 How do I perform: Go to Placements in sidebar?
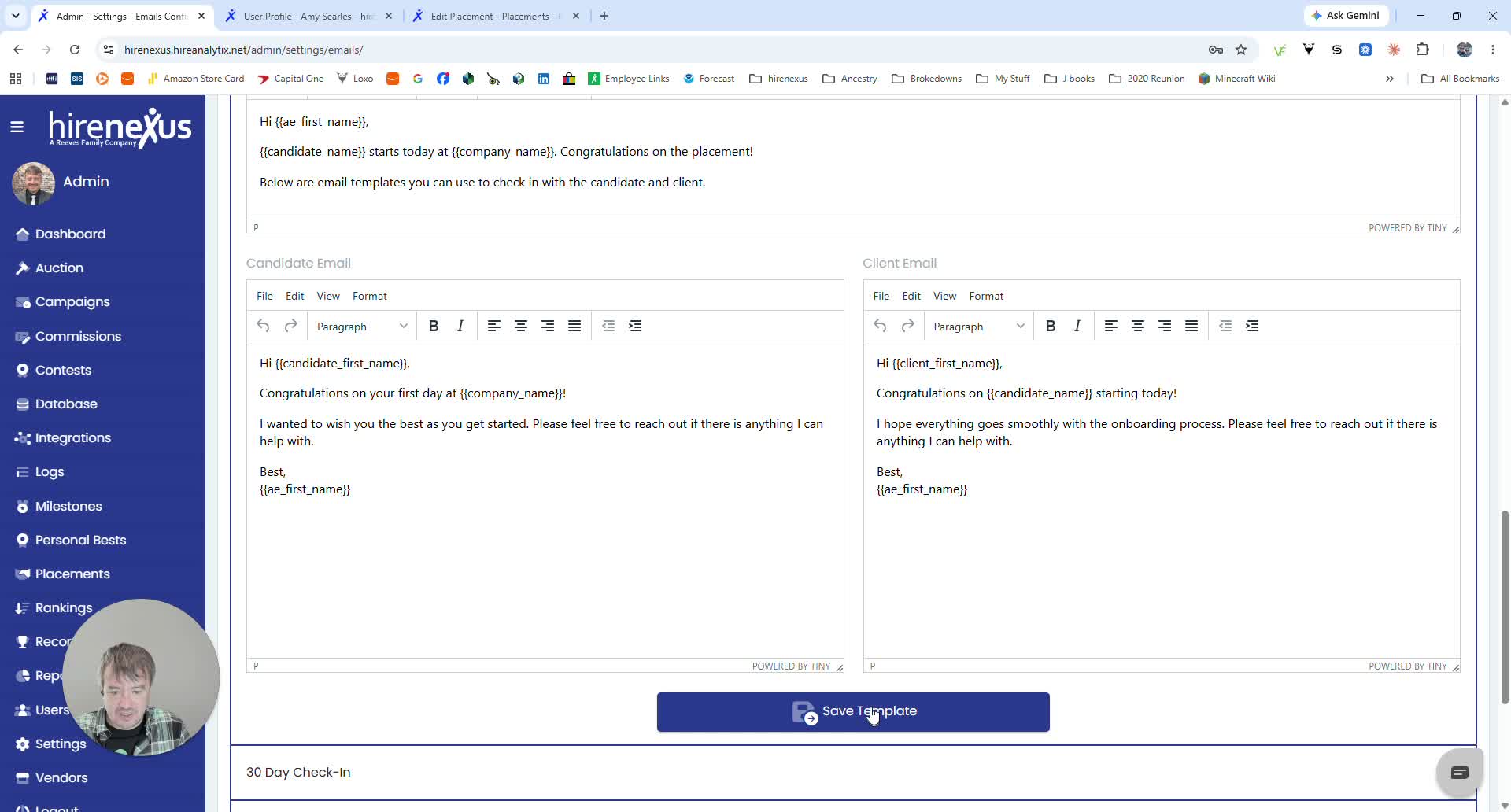coord(72,574)
